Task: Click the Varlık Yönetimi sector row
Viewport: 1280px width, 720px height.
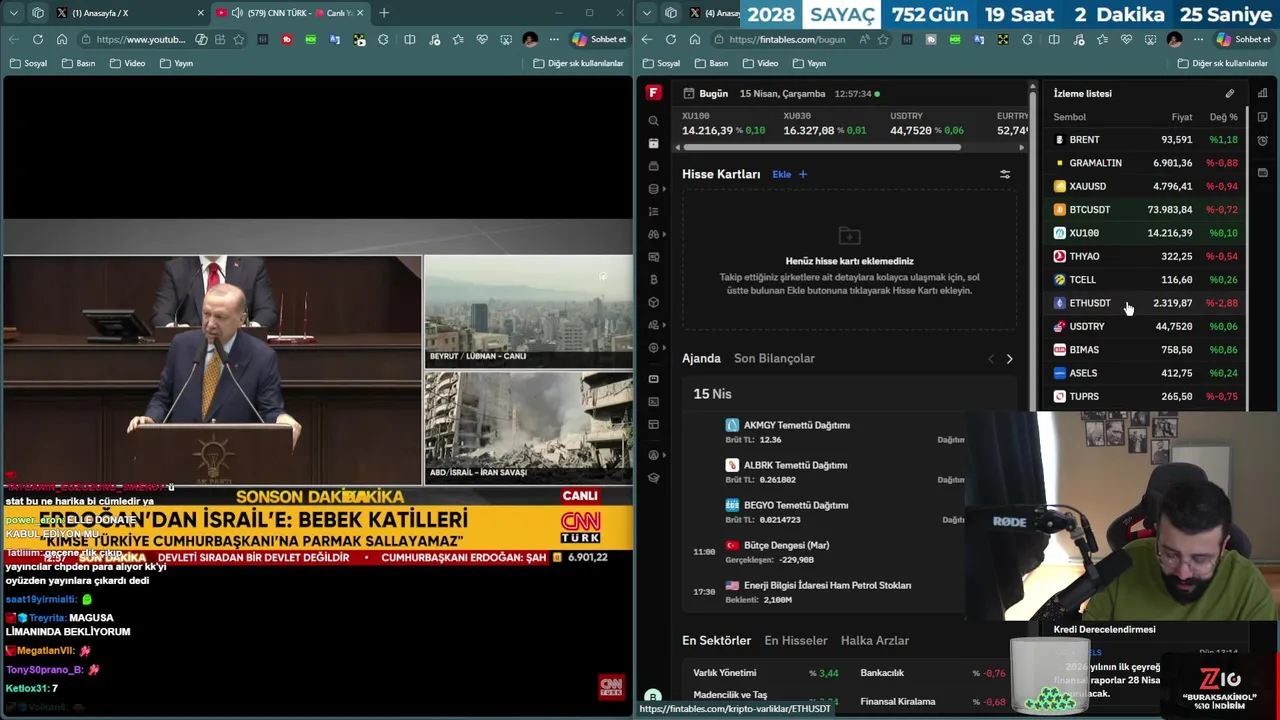Action: [765, 673]
